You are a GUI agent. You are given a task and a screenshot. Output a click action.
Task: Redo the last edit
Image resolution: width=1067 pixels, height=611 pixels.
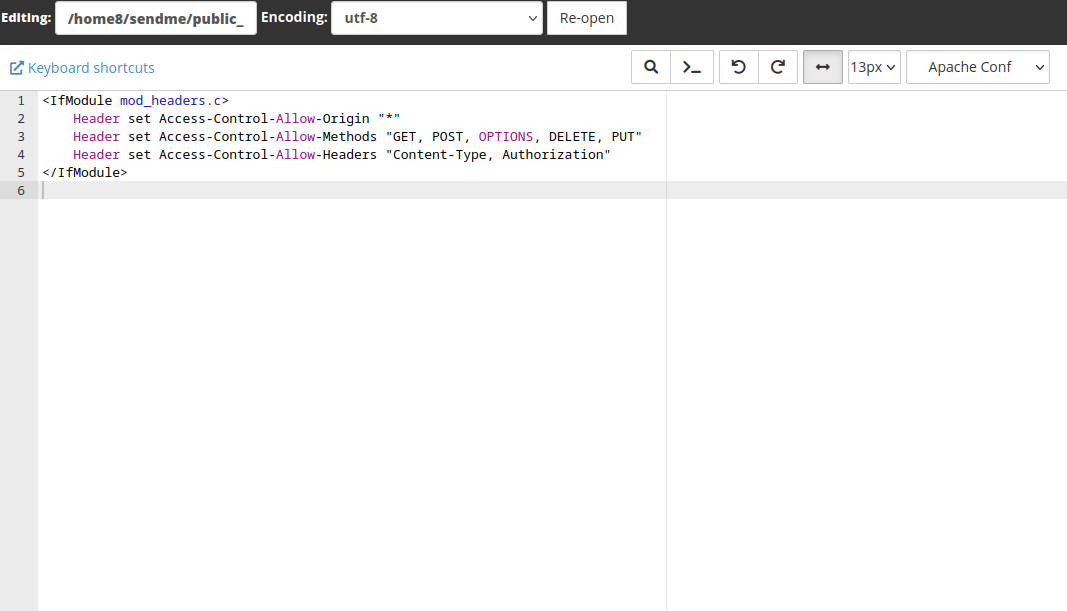(778, 67)
